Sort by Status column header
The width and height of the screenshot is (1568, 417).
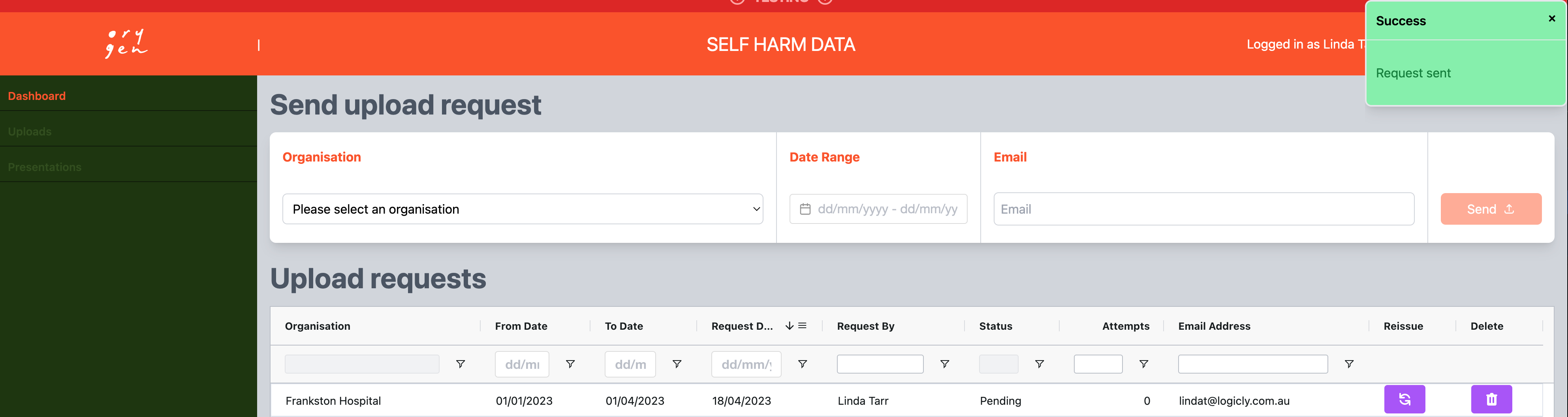click(995, 326)
